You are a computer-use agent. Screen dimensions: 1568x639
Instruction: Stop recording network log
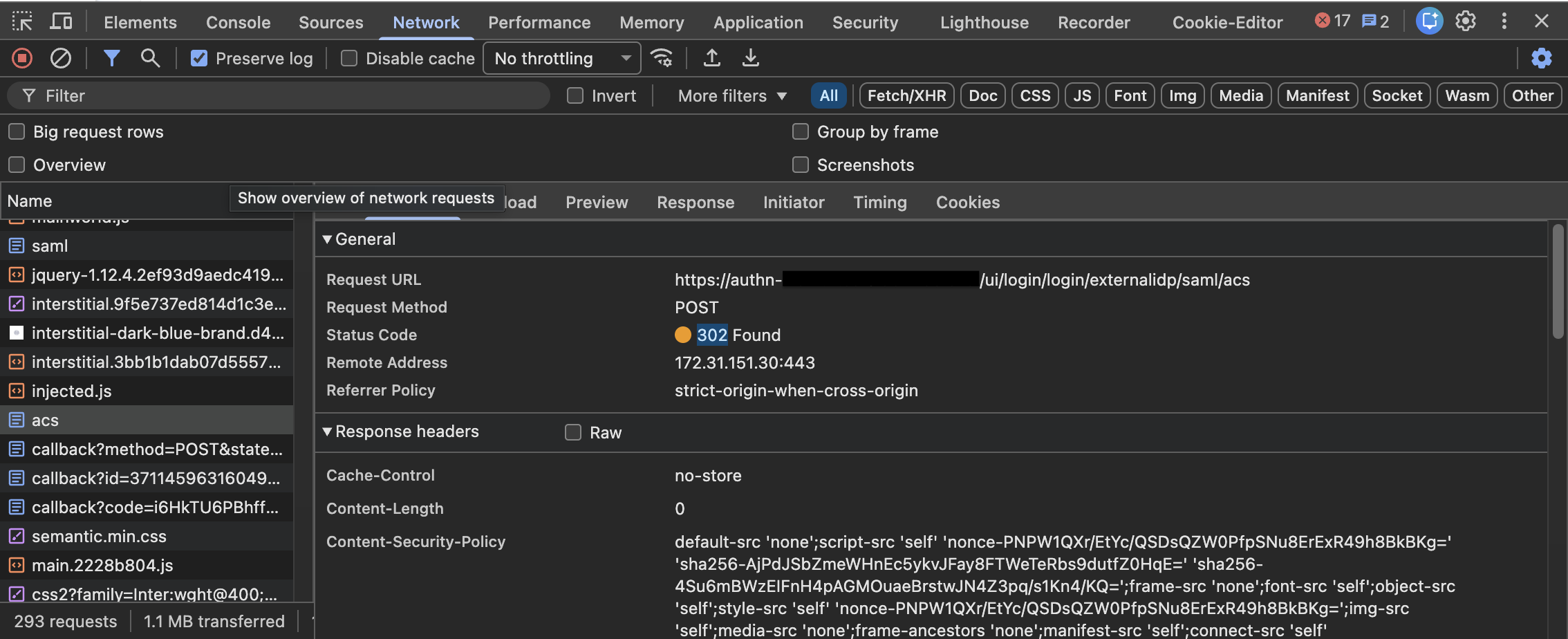(22, 59)
